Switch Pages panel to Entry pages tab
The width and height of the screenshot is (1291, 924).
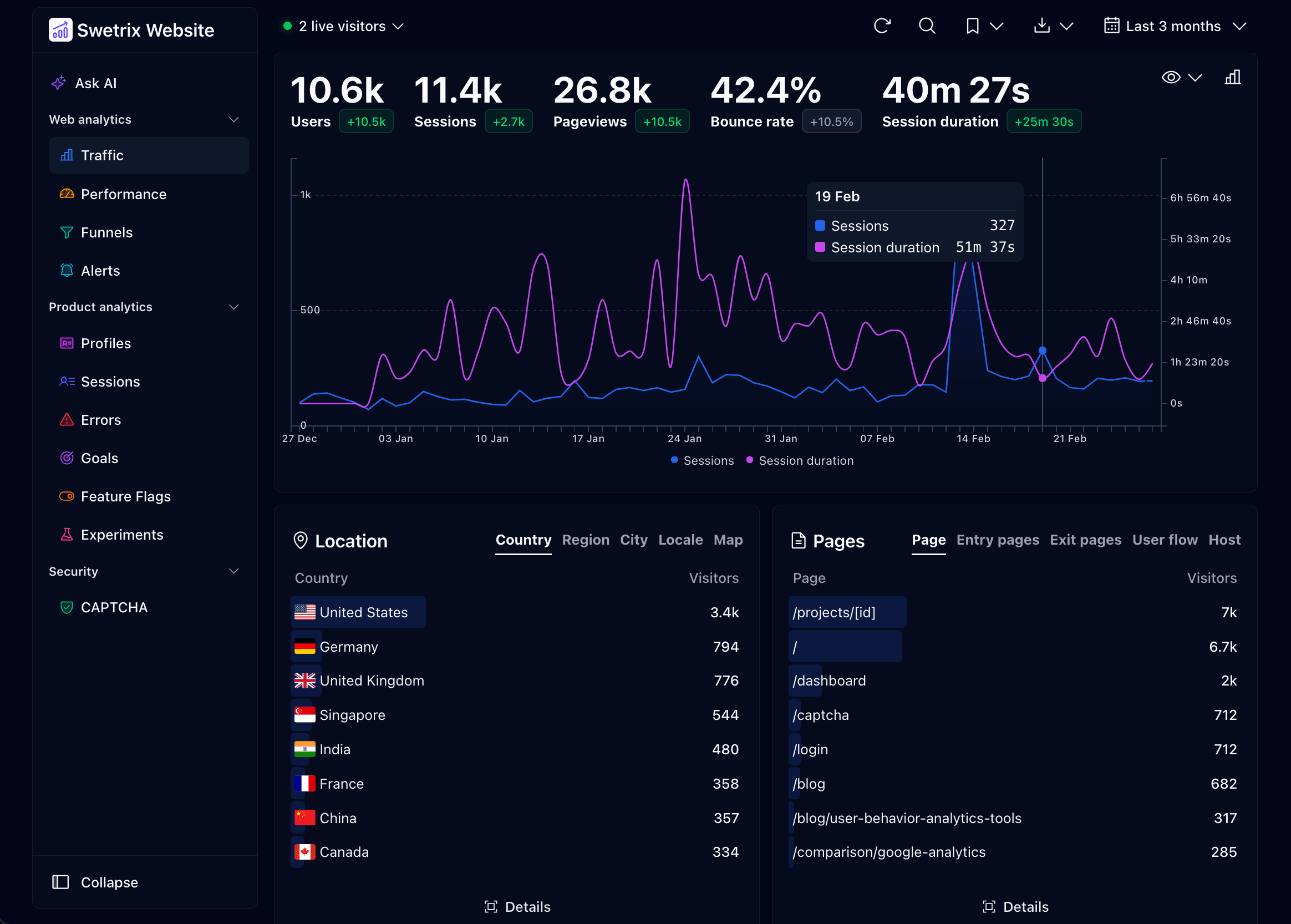[998, 540]
